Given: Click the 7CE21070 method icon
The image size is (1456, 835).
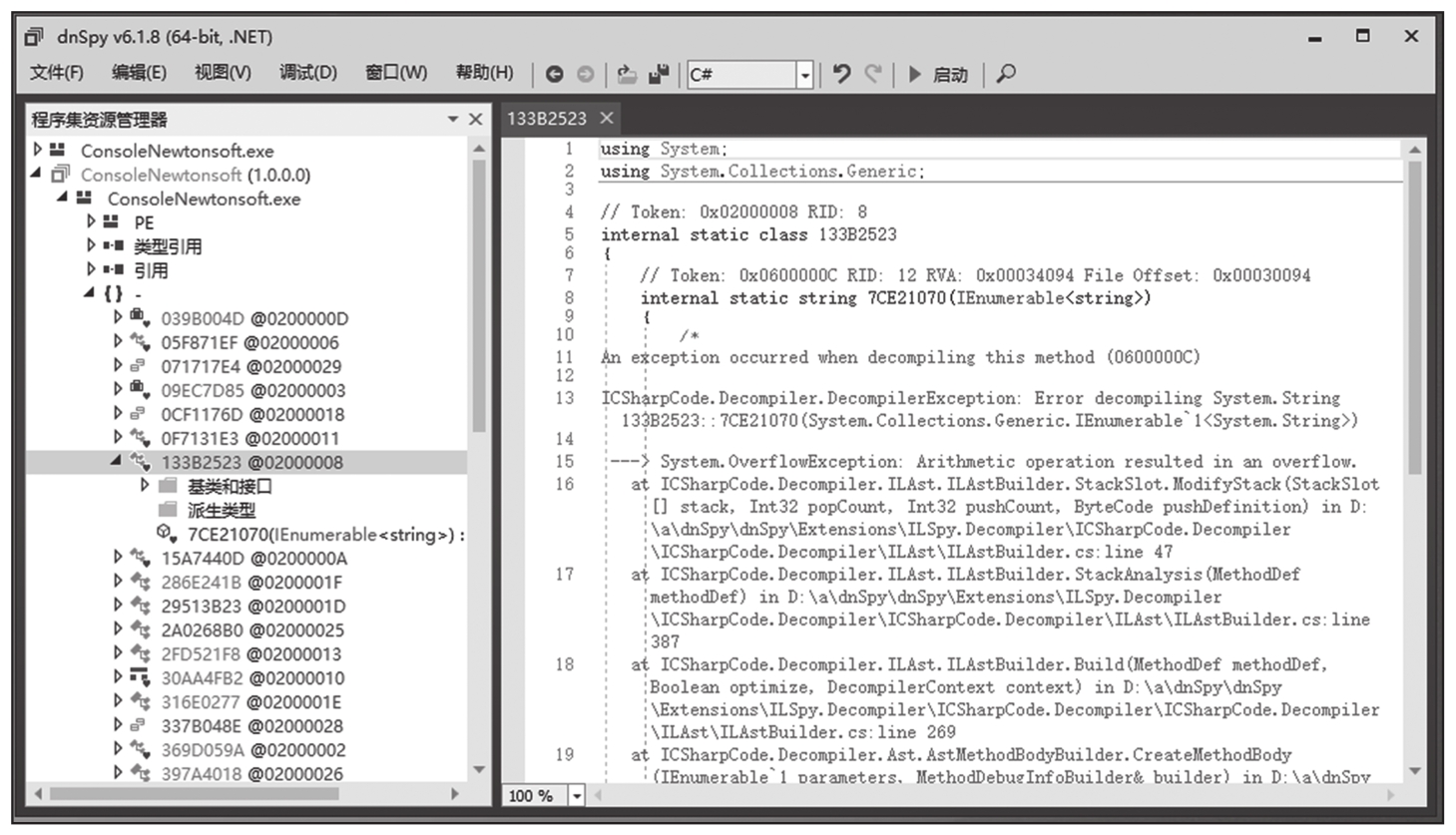Looking at the screenshot, I should 167,534.
